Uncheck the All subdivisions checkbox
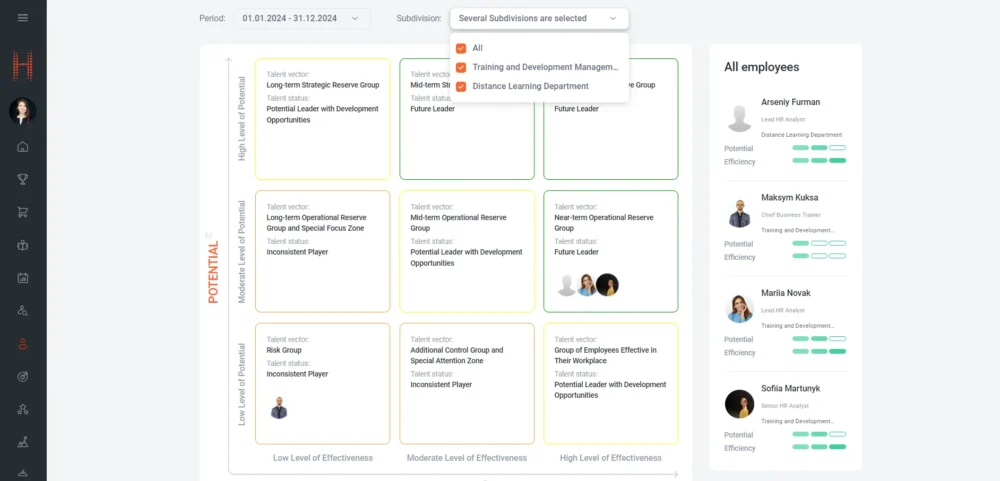 tap(461, 48)
